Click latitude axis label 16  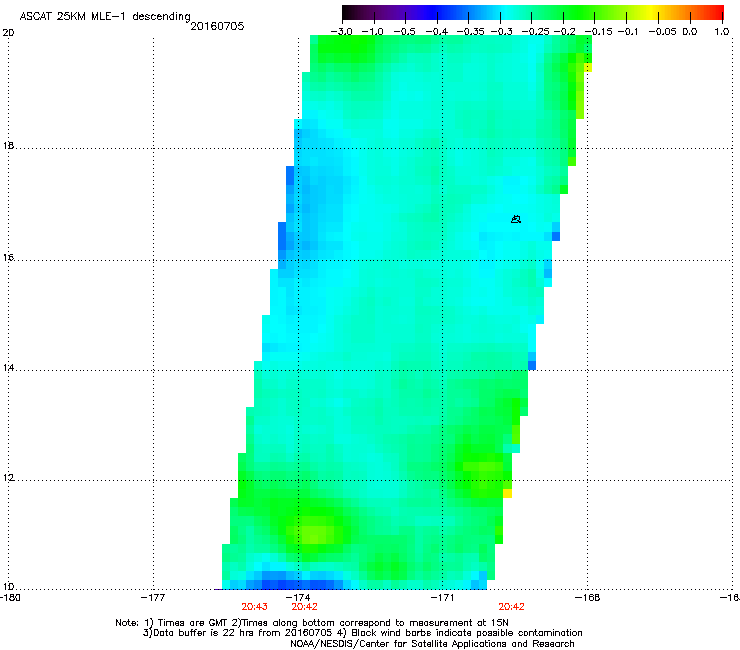pos(8,258)
